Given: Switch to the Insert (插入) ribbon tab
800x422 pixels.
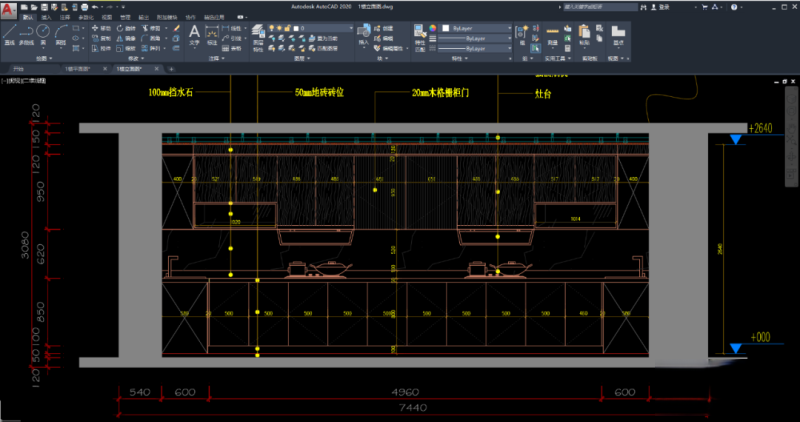Looking at the screenshot, I should pyautogui.click(x=45, y=18).
